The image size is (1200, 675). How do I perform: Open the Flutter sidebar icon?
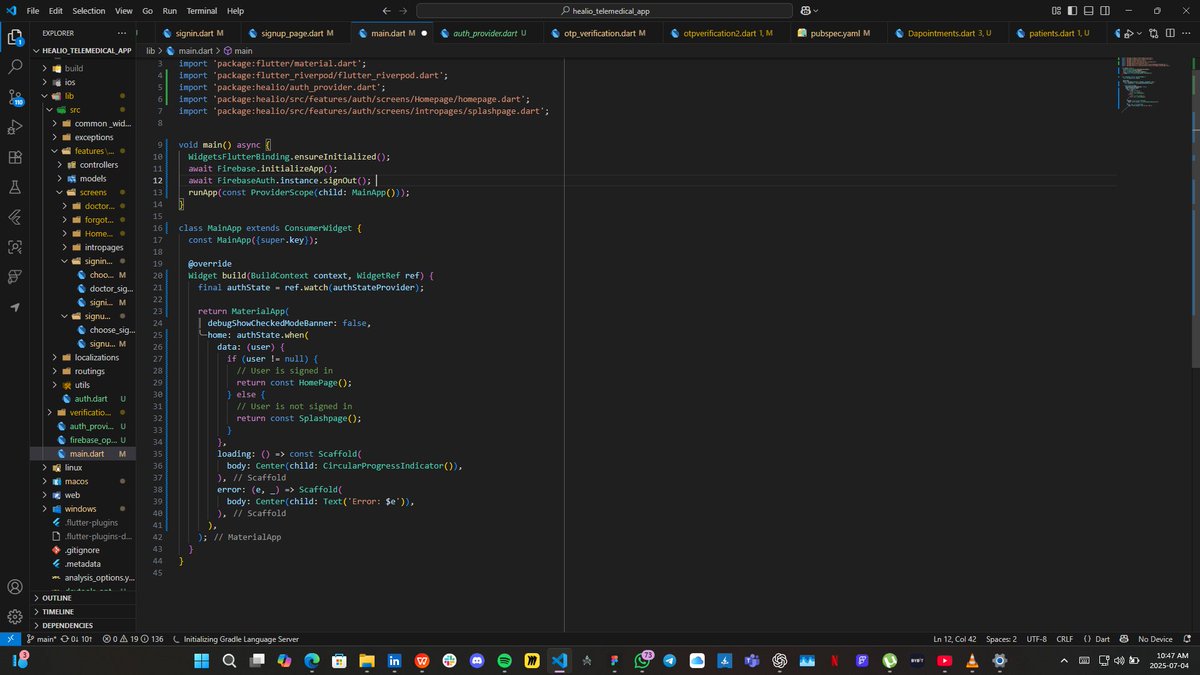tap(15, 217)
